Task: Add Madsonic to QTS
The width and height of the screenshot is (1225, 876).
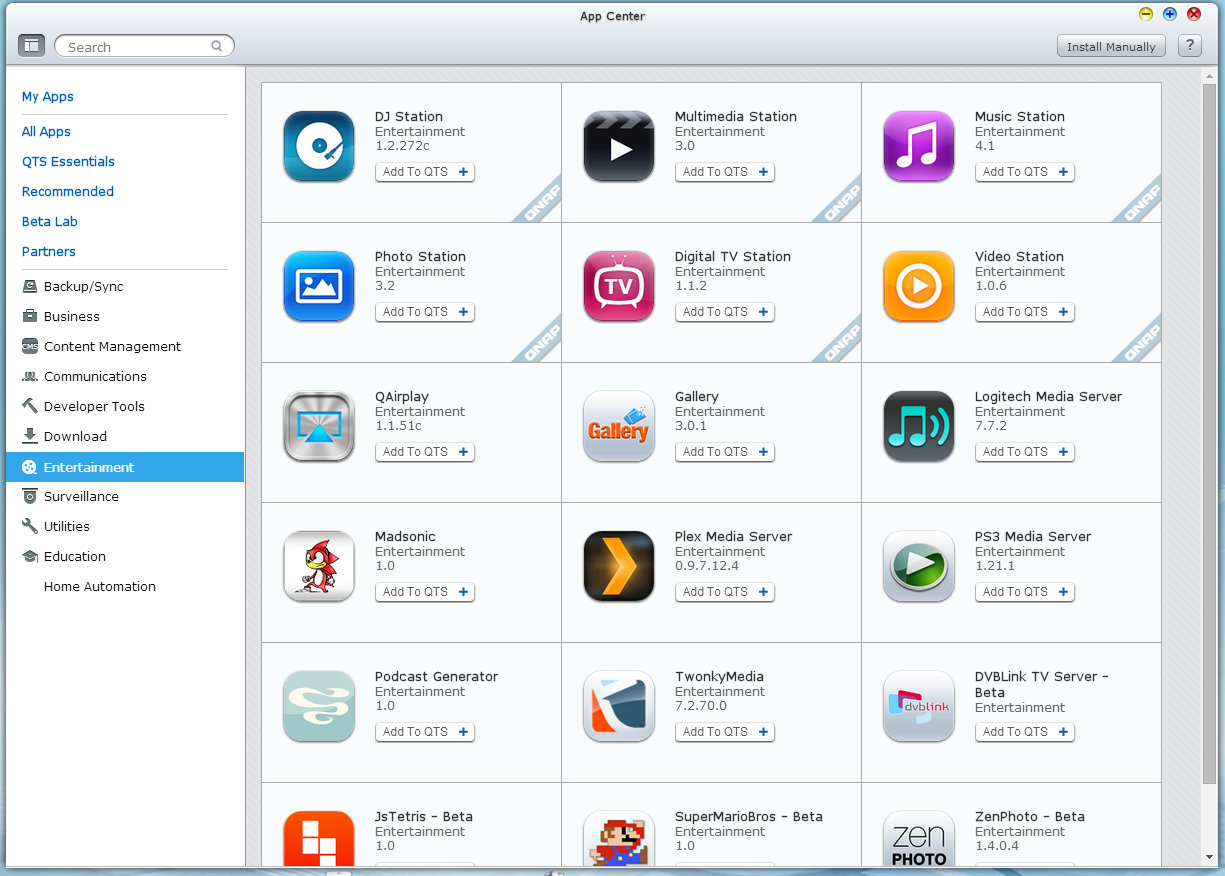Action: coord(425,592)
